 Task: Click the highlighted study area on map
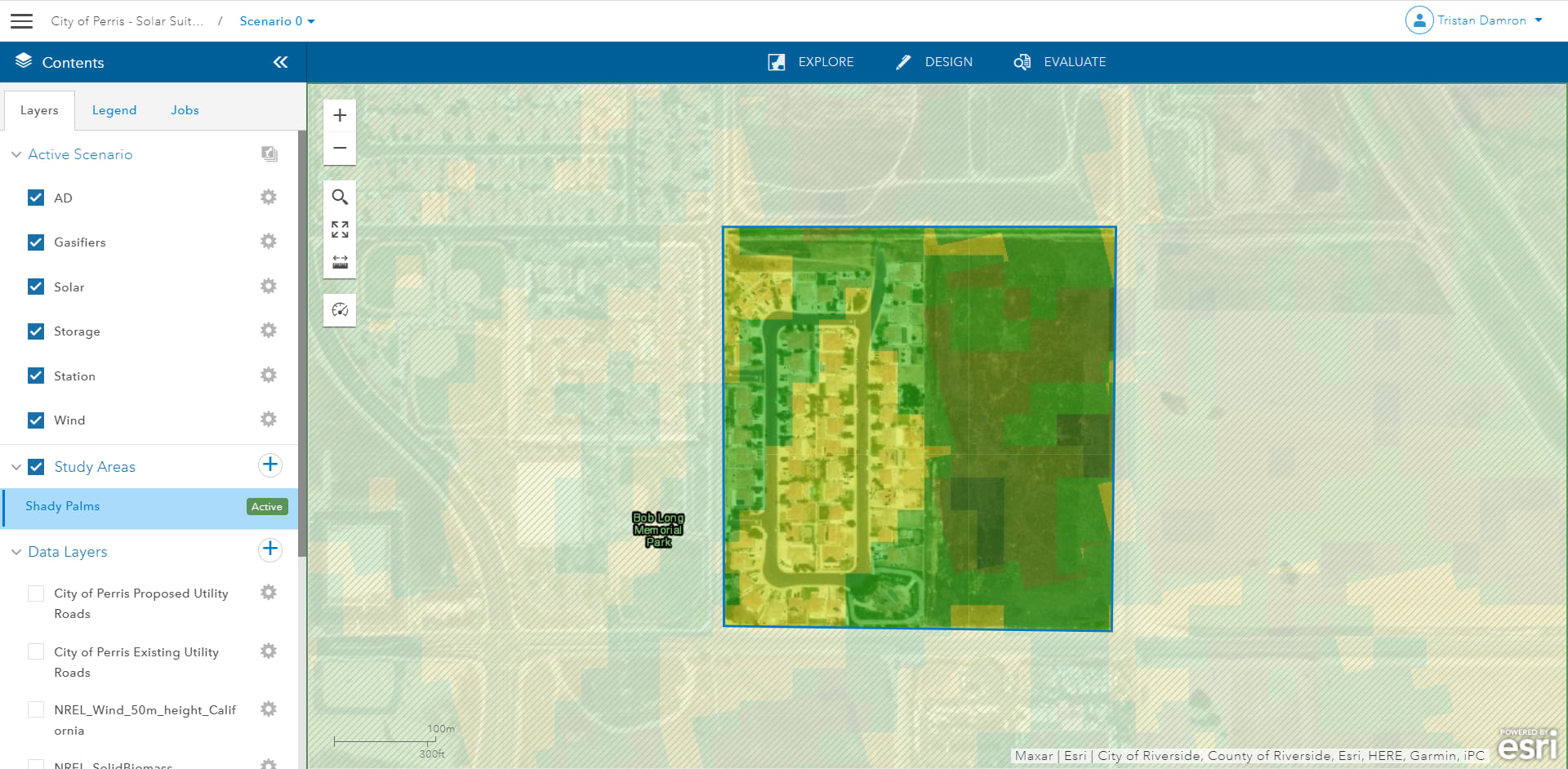pos(919,428)
